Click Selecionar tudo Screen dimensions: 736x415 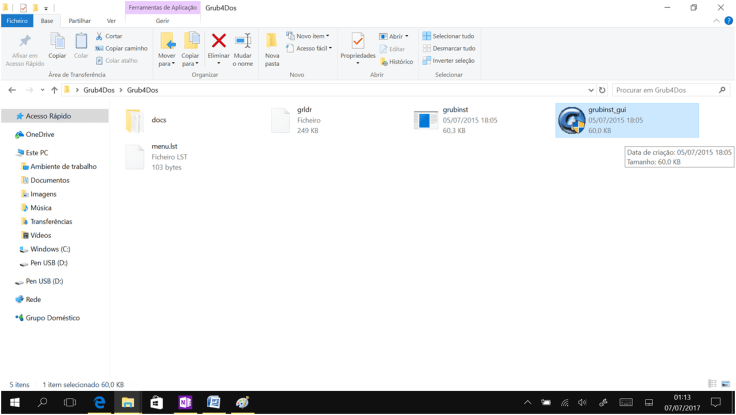[x=448, y=36]
